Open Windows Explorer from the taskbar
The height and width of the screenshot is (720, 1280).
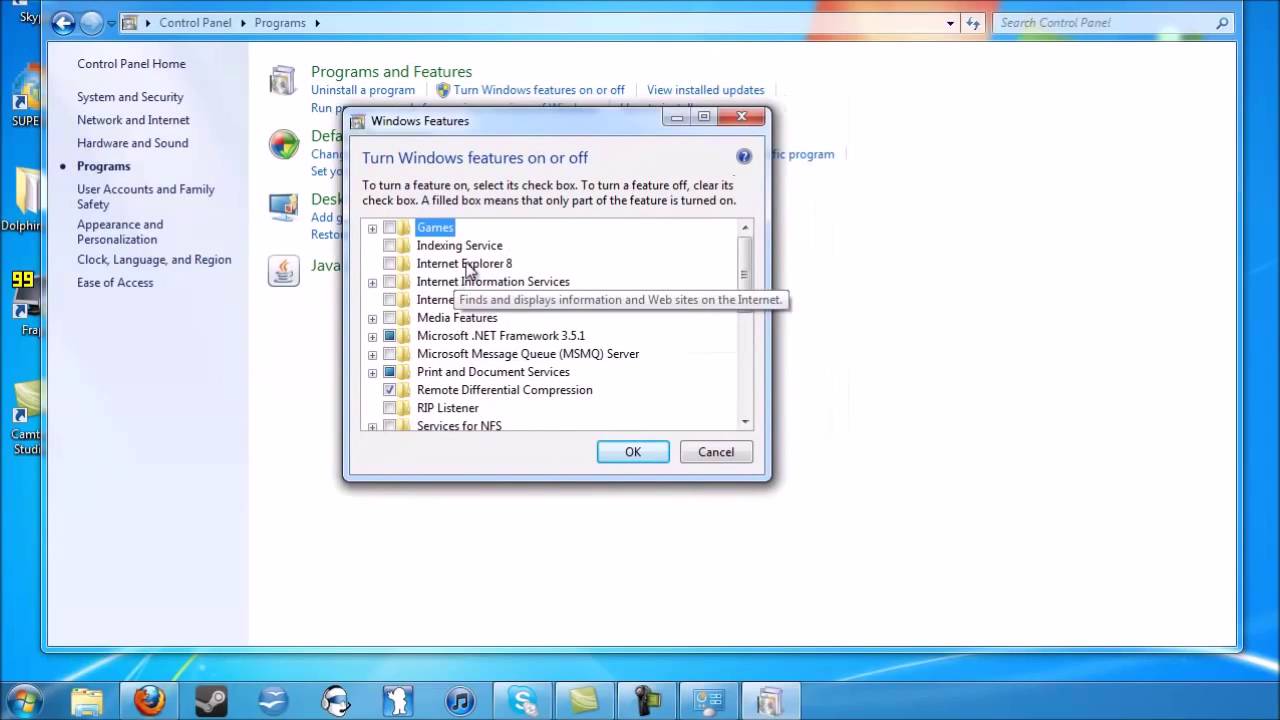(x=87, y=700)
